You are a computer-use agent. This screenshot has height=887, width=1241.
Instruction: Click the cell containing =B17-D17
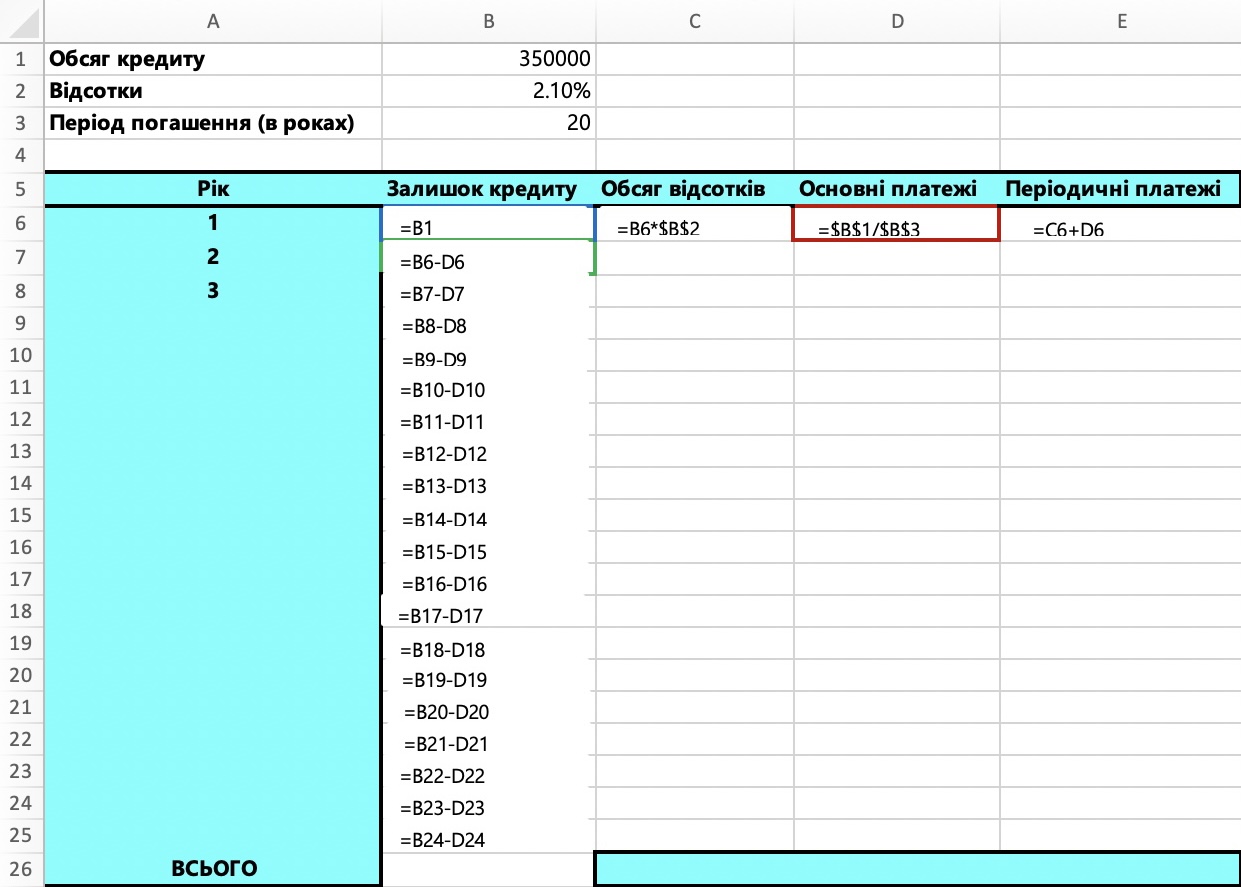489,613
